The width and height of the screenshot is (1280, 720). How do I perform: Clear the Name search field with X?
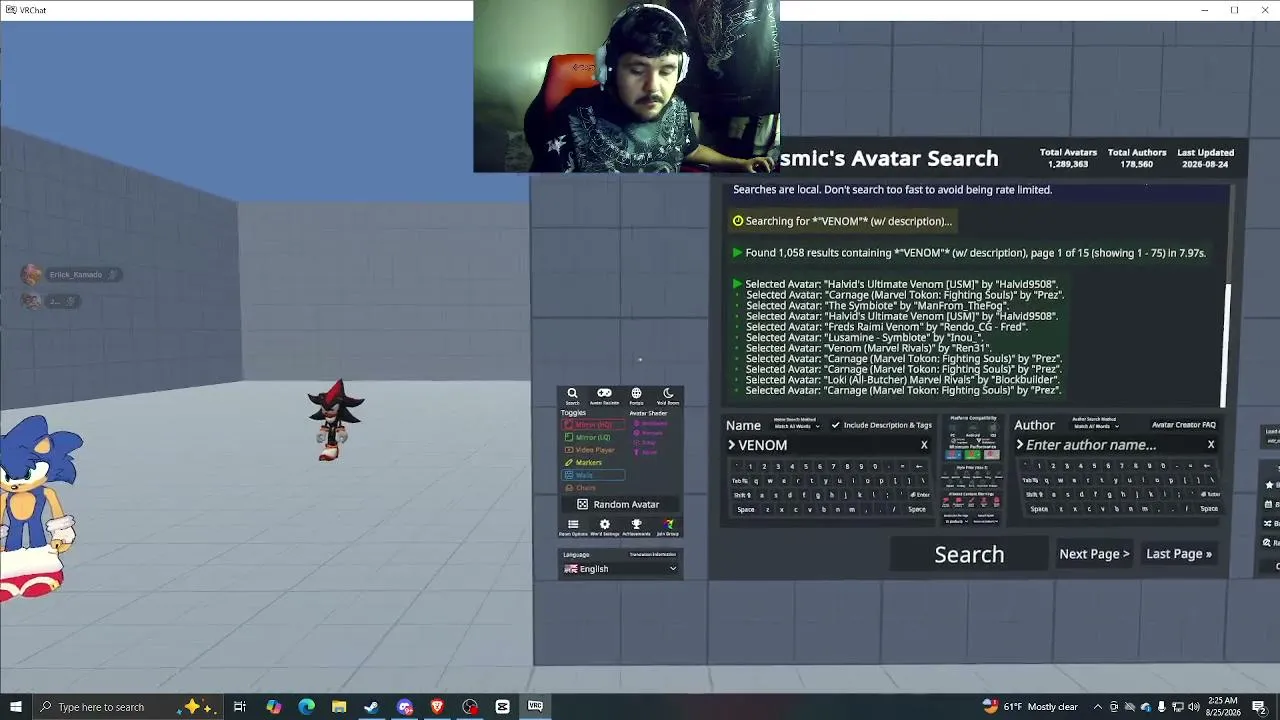pyautogui.click(x=924, y=445)
